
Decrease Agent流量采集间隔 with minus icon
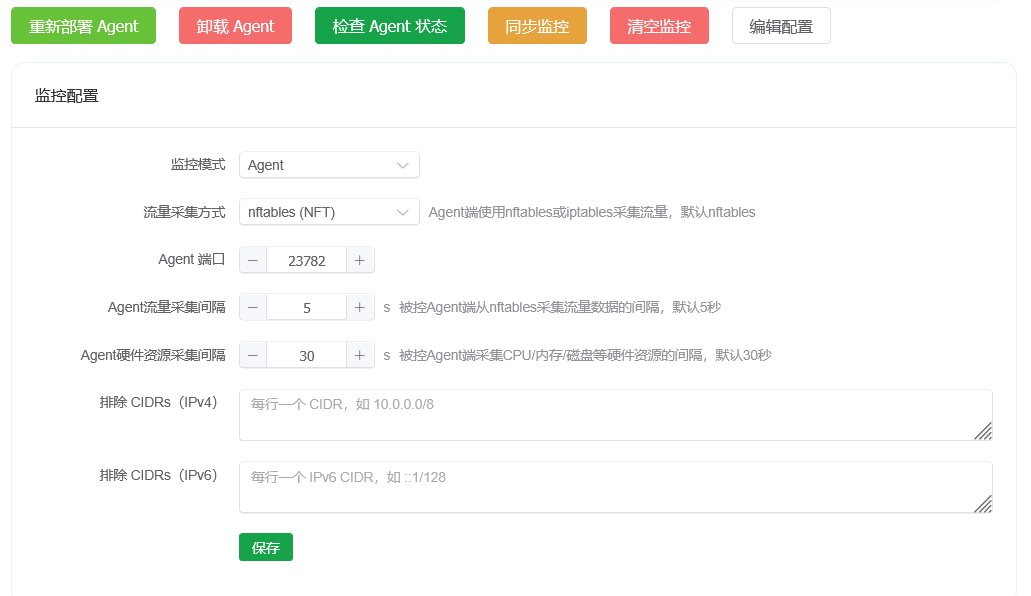(x=253, y=308)
